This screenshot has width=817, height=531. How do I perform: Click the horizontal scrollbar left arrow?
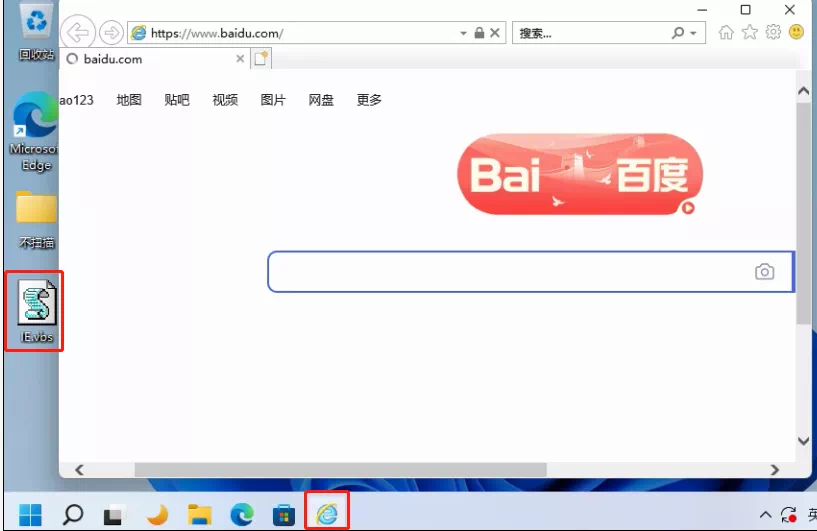click(79, 470)
